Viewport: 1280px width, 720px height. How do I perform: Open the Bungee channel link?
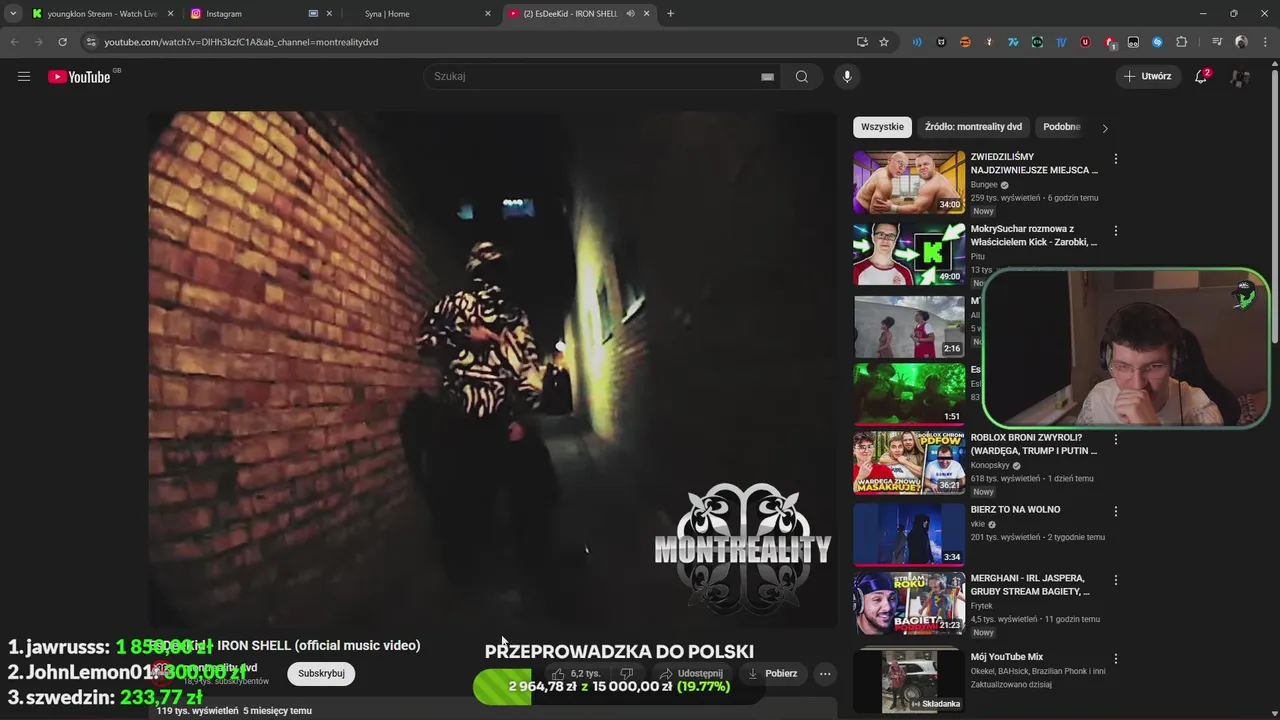984,185
